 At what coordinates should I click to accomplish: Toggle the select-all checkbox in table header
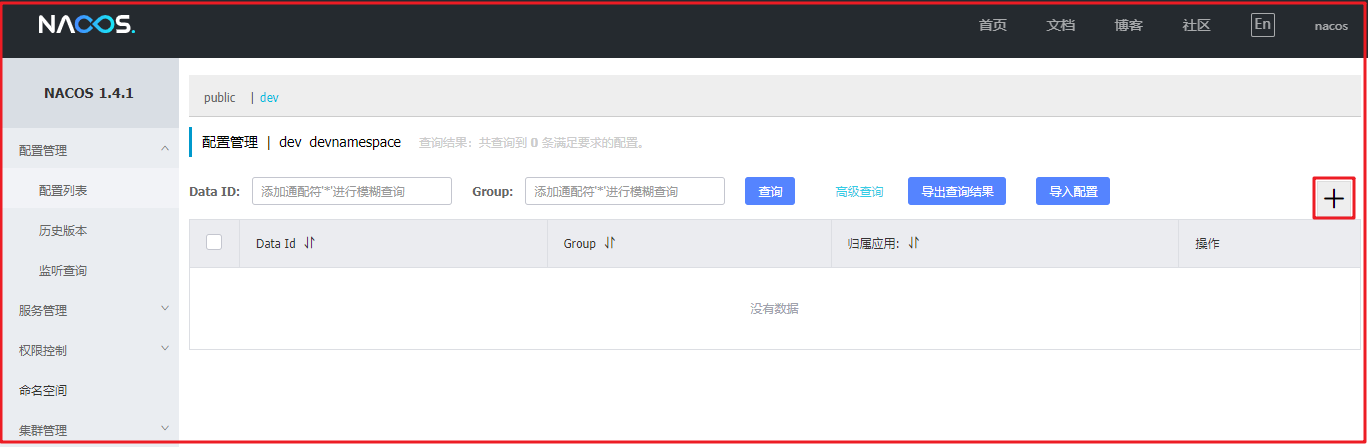click(214, 242)
